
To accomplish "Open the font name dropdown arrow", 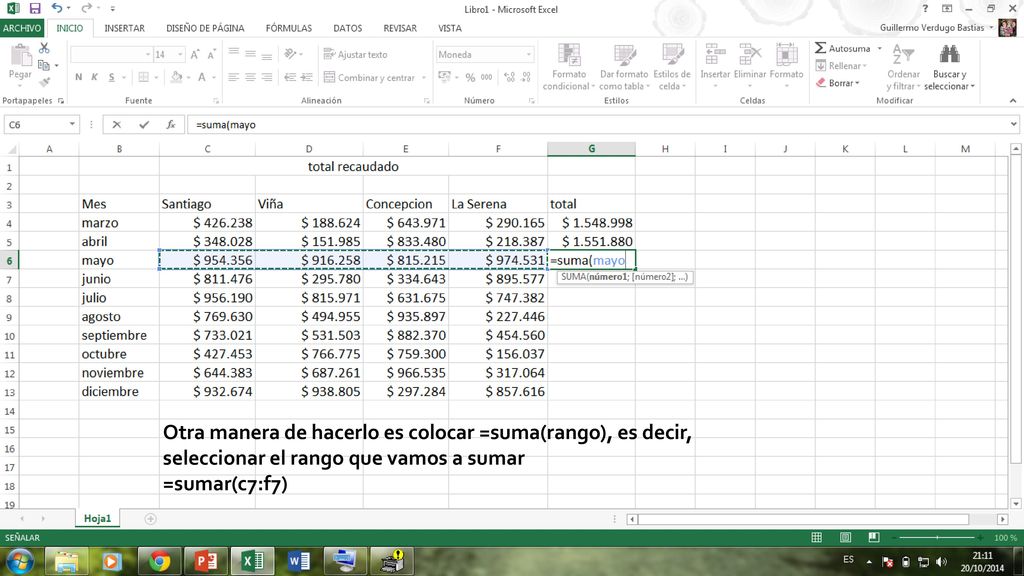I will tap(148, 54).
